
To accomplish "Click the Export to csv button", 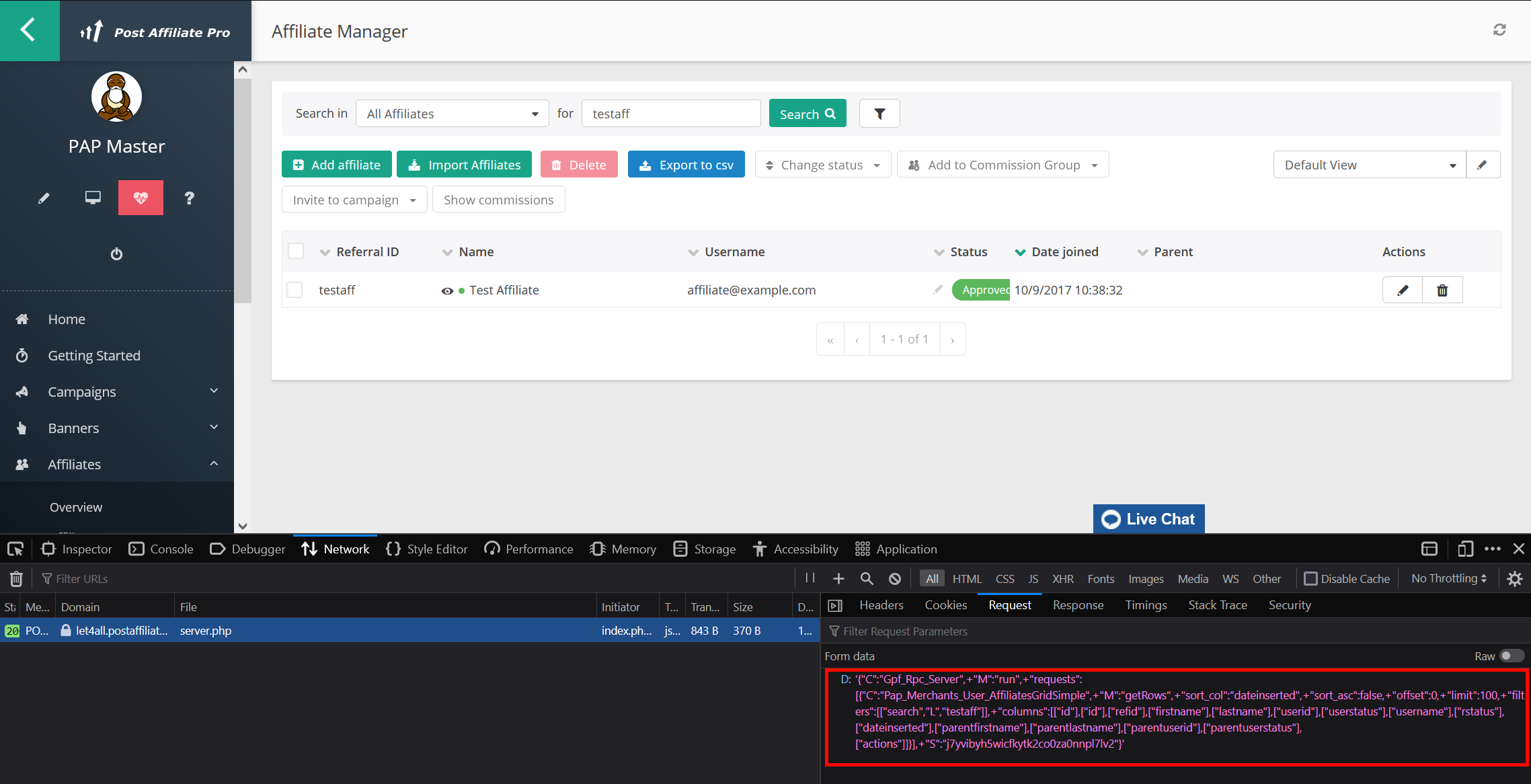I will 686,165.
